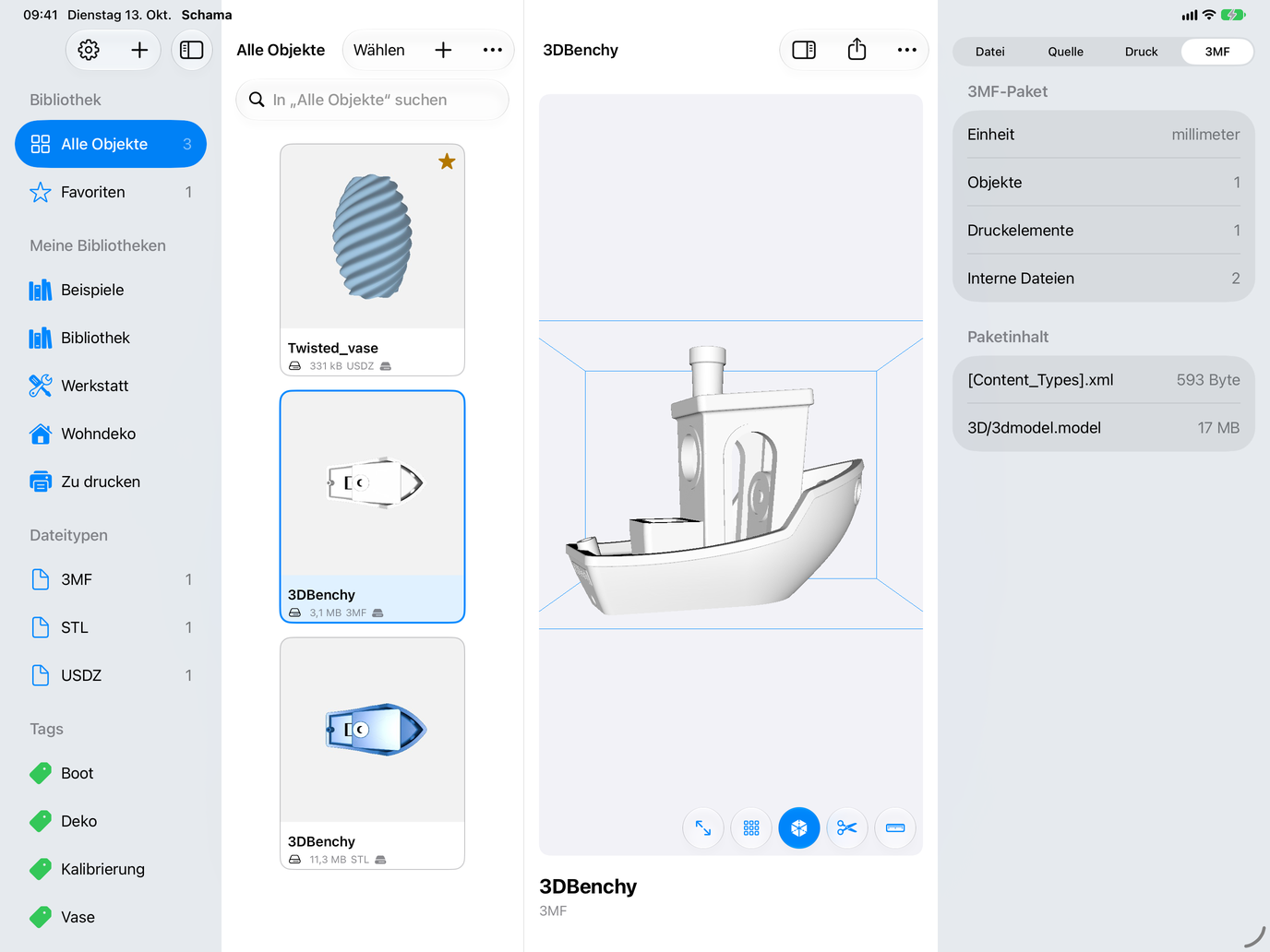Switch to the Druck tab
1270x952 pixels.
click(1141, 52)
